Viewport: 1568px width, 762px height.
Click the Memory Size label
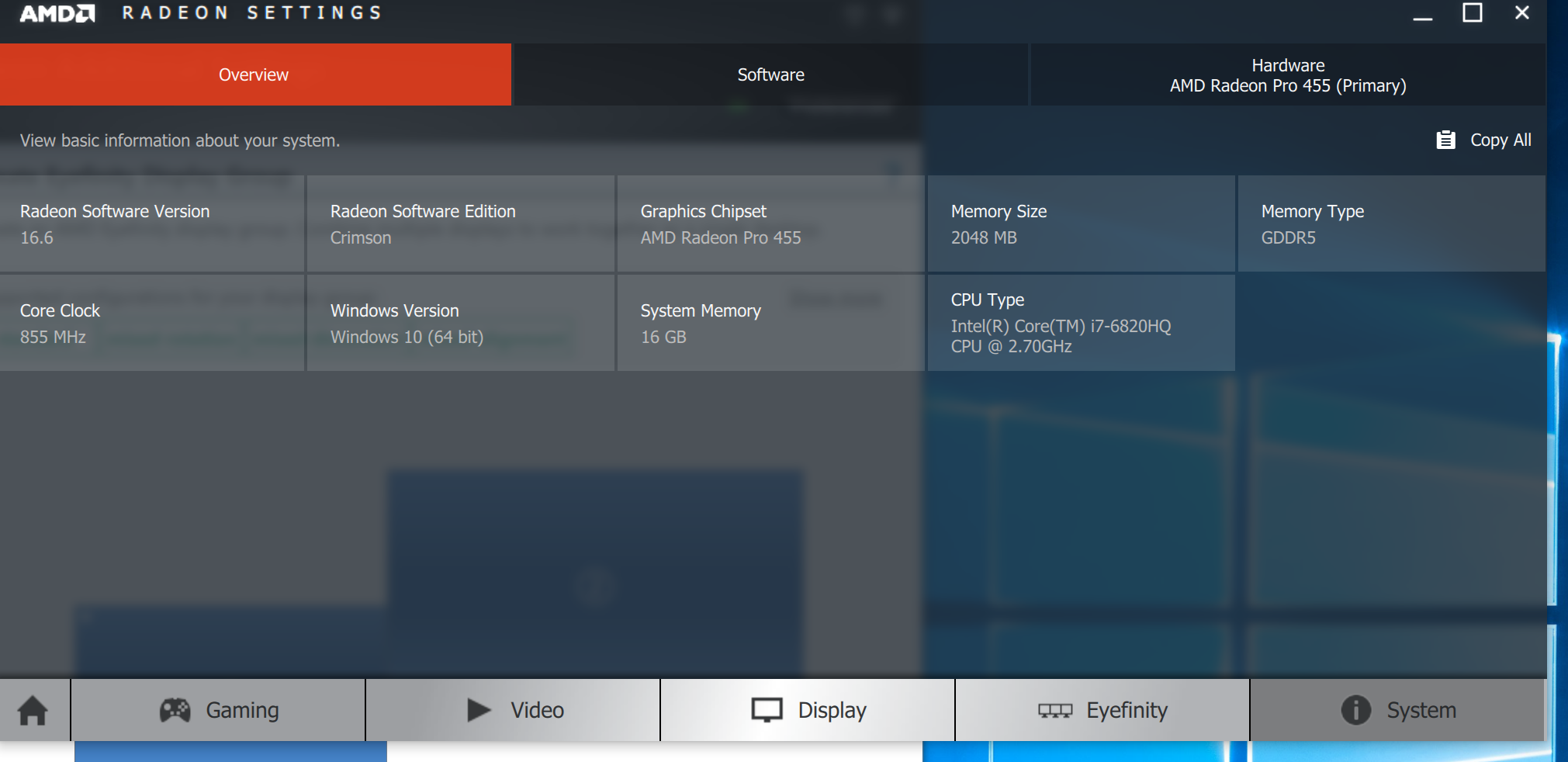999,211
